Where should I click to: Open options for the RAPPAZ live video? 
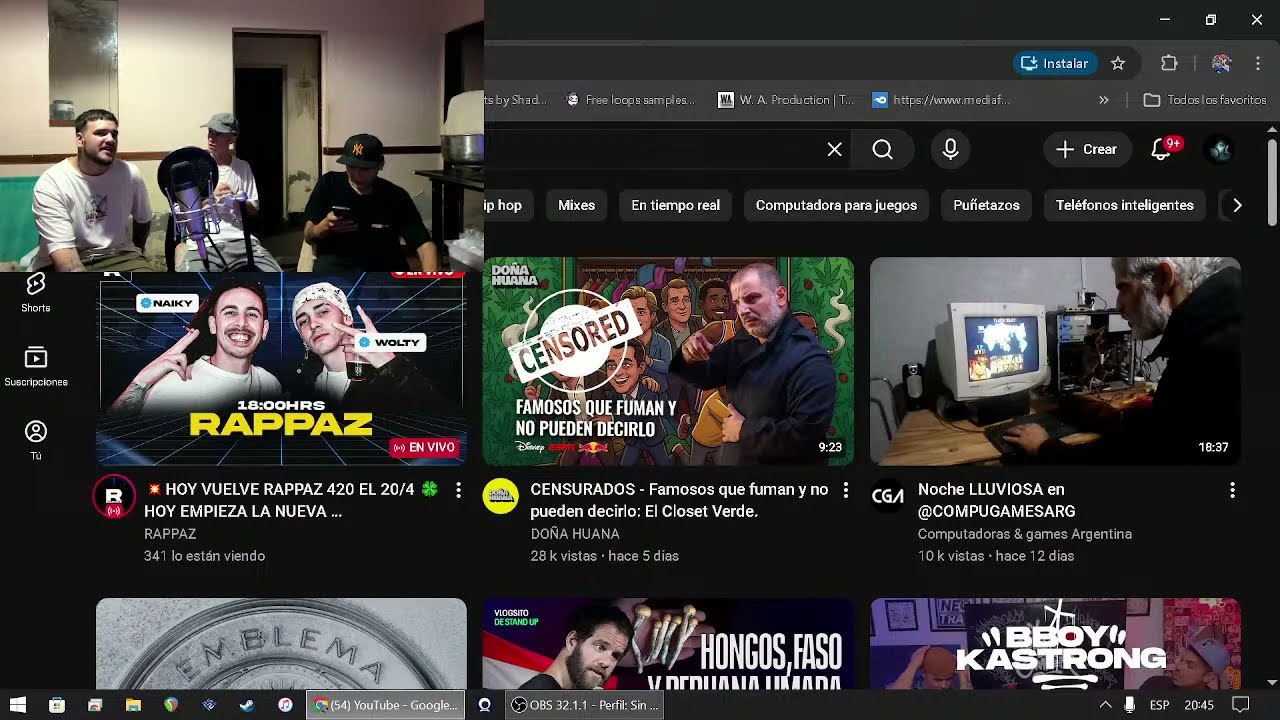[x=458, y=490]
